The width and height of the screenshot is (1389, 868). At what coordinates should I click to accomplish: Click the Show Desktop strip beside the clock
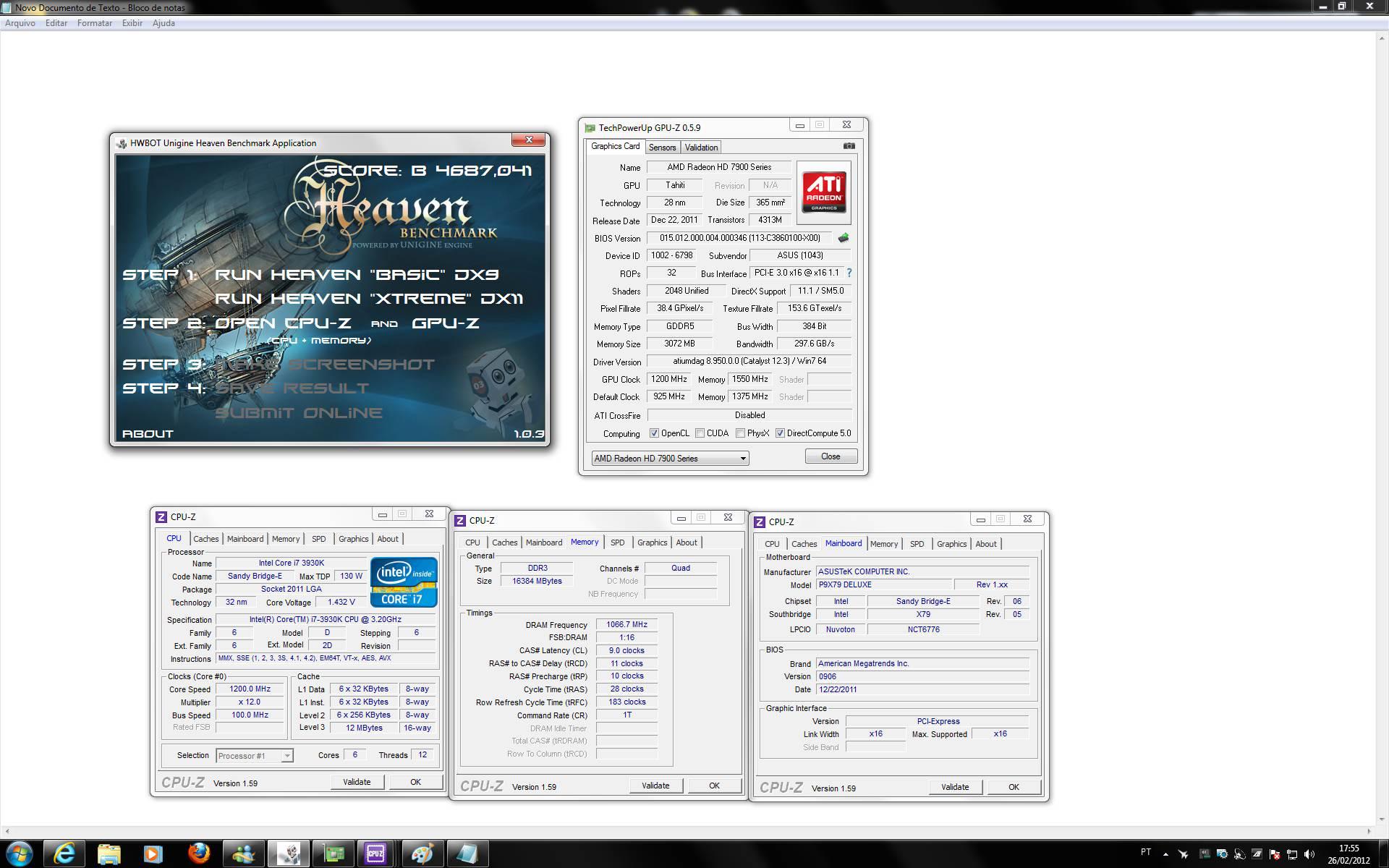click(x=1383, y=854)
